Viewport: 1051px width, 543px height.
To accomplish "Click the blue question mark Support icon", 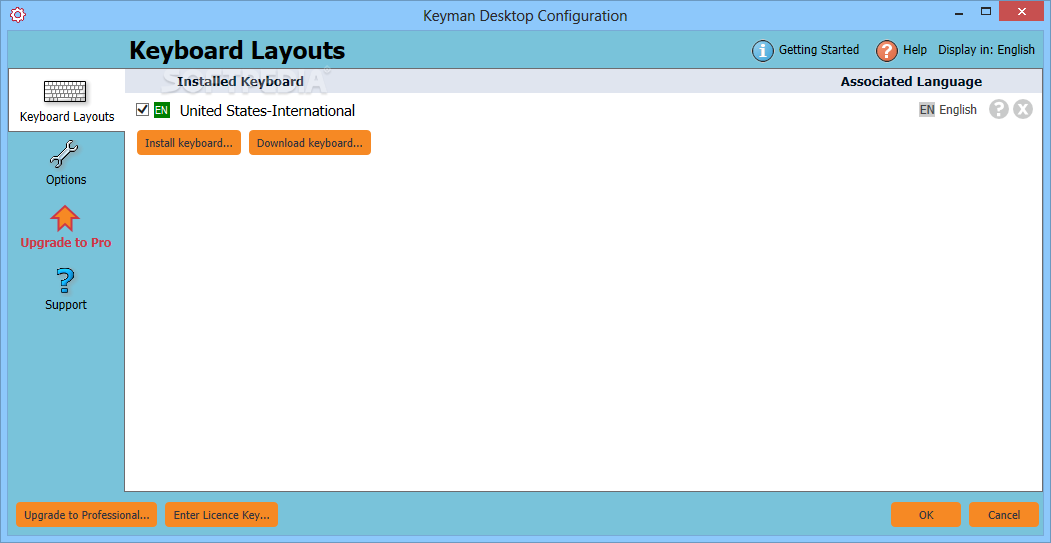I will tap(66, 281).
